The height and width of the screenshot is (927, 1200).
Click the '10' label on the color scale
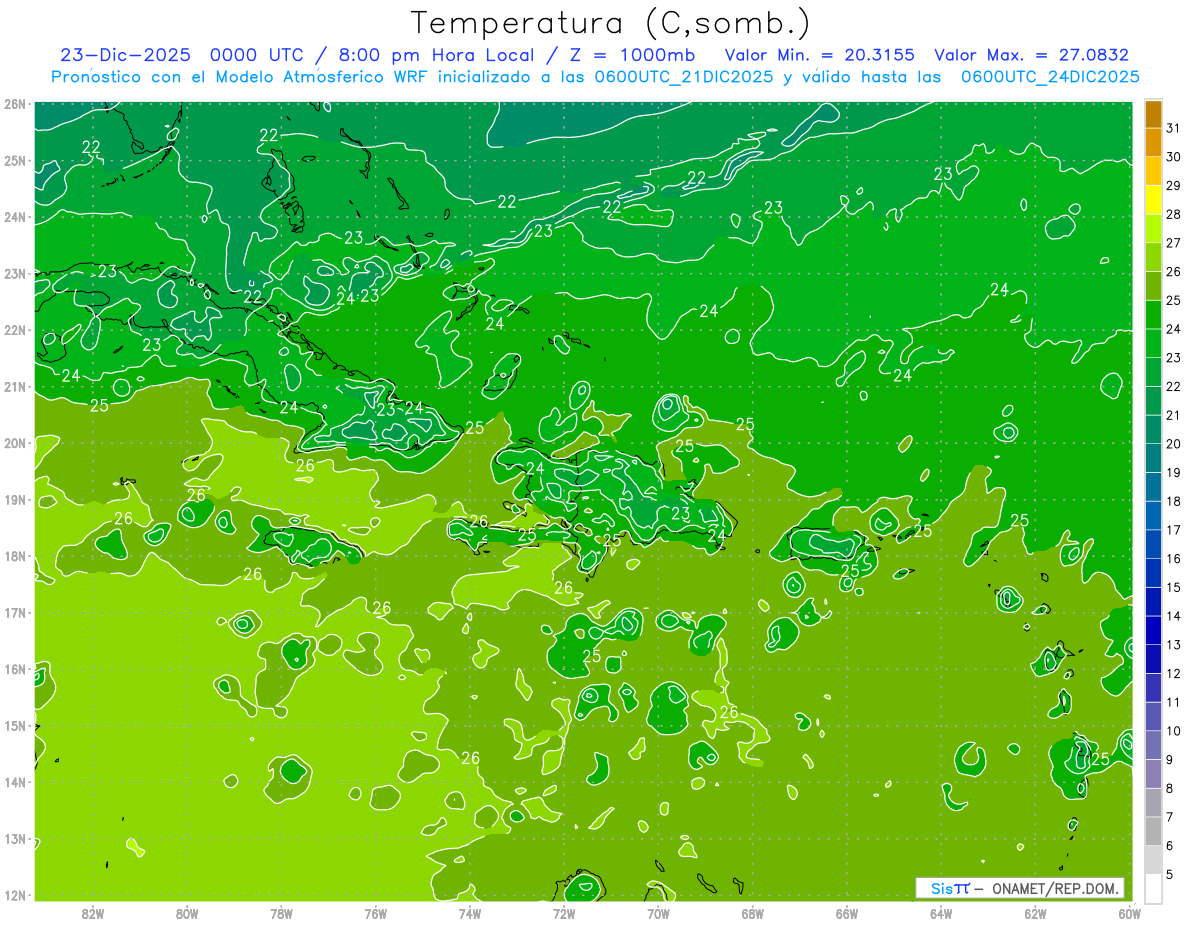(1174, 731)
